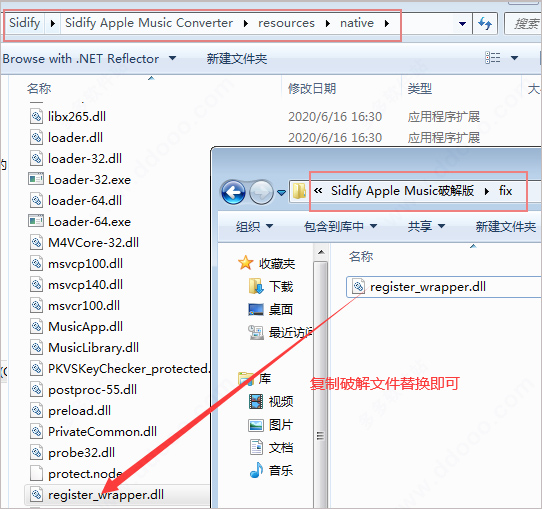This screenshot has height=509, width=542.
Task: Select 收藏夹 favorites header in sidebar
Action: pos(267,263)
